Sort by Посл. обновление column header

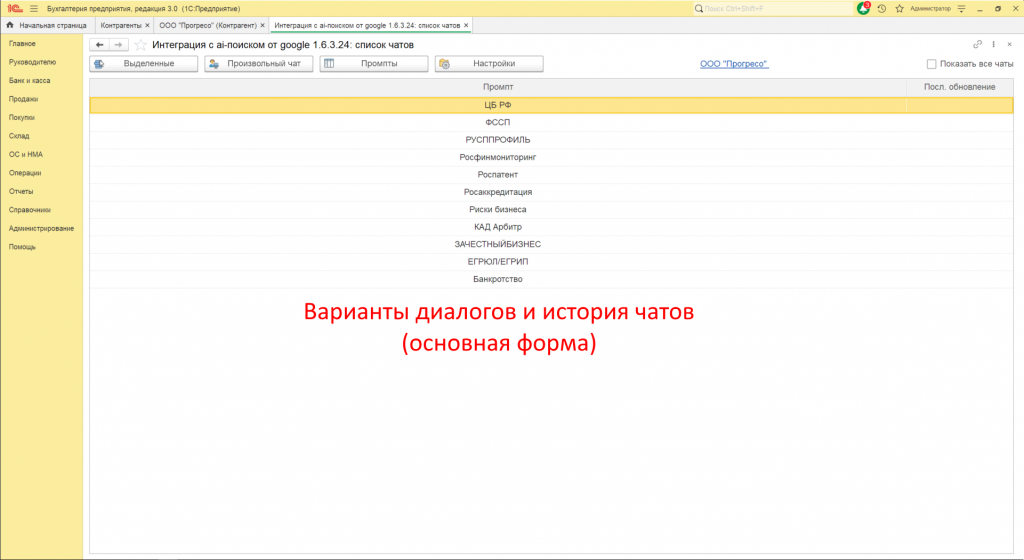click(959, 87)
